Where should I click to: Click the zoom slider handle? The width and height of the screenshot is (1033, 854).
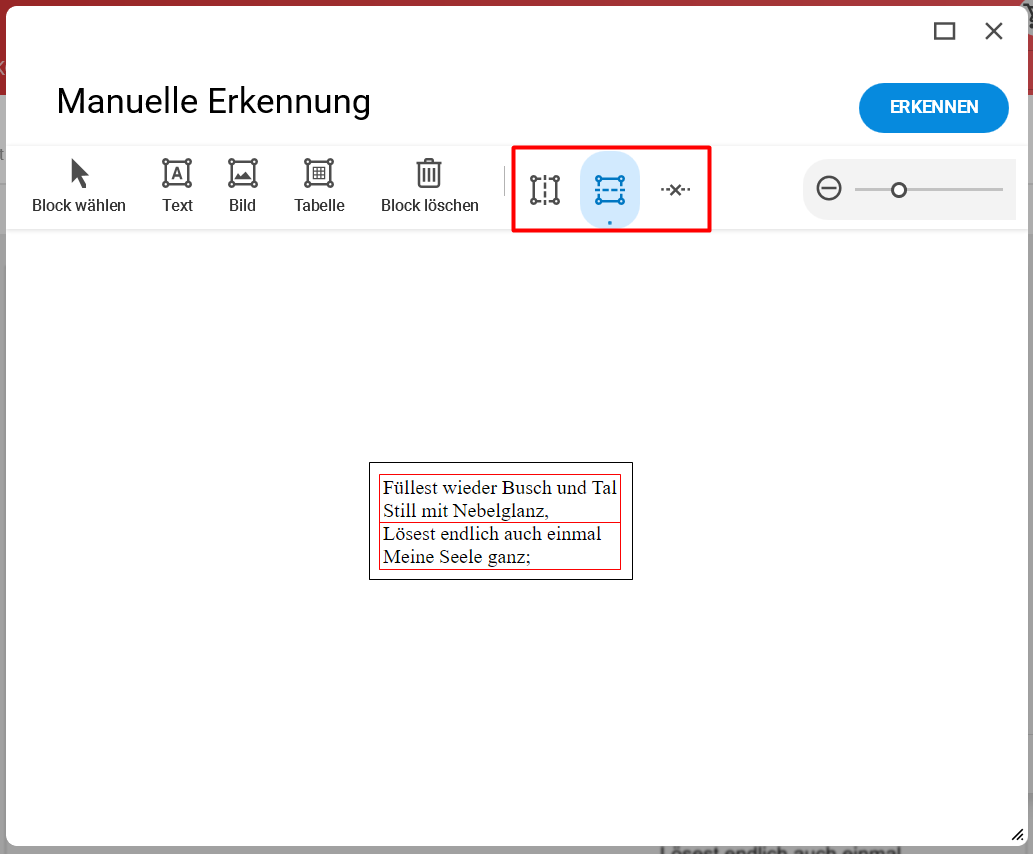coord(899,190)
